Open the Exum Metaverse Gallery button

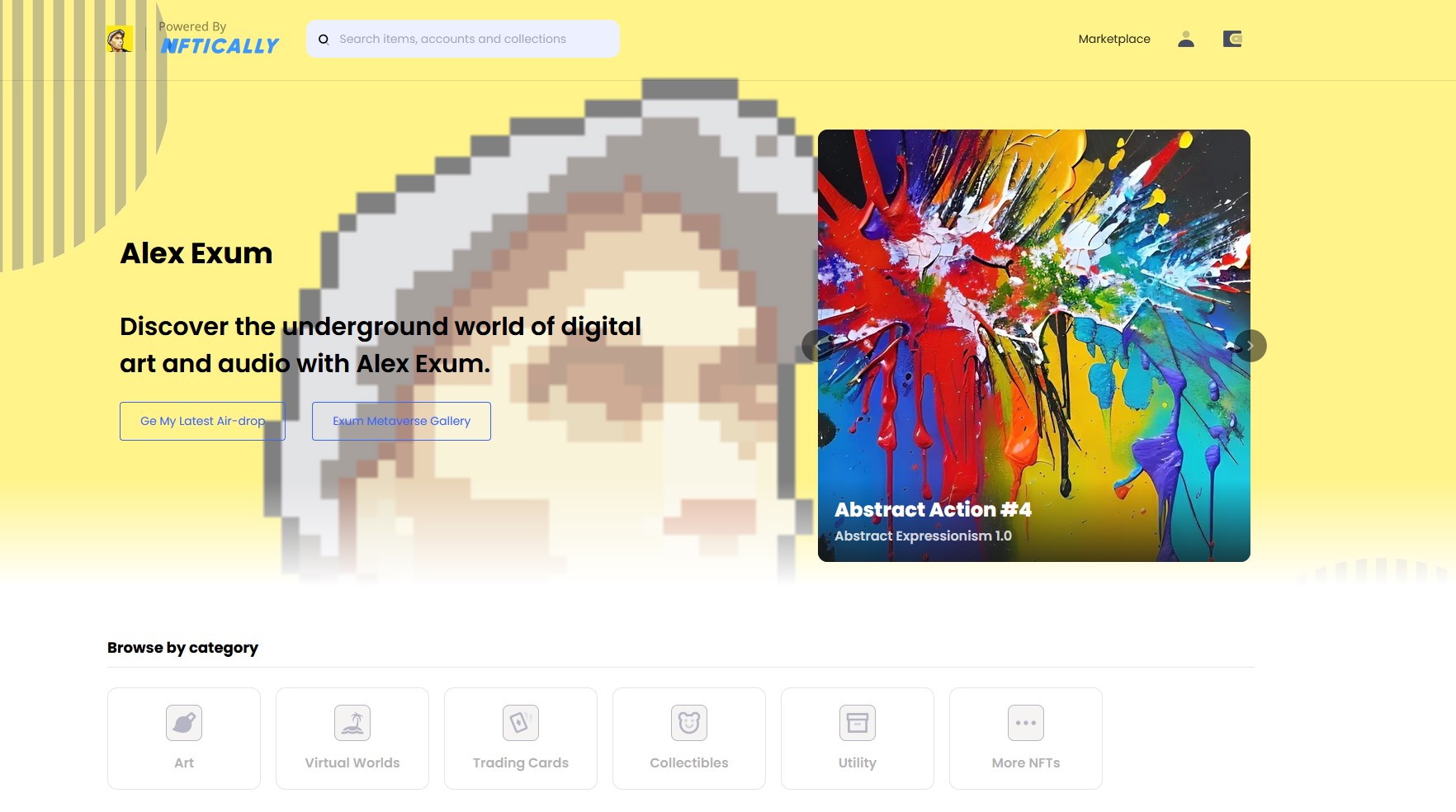(401, 421)
